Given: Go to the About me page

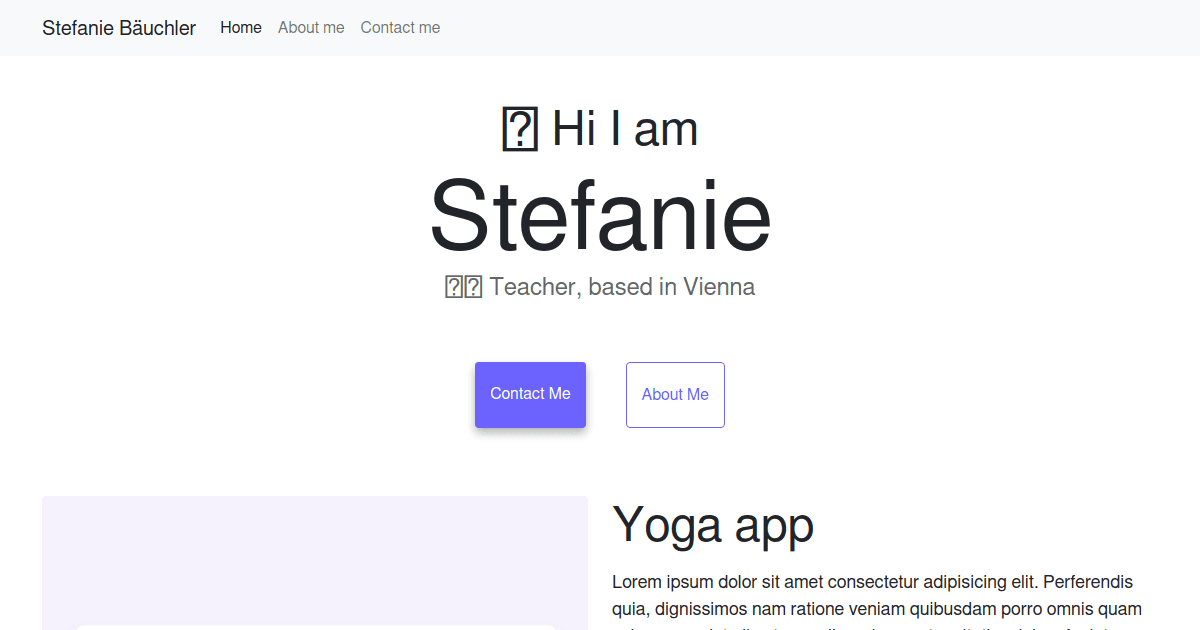Looking at the screenshot, I should 311,28.
